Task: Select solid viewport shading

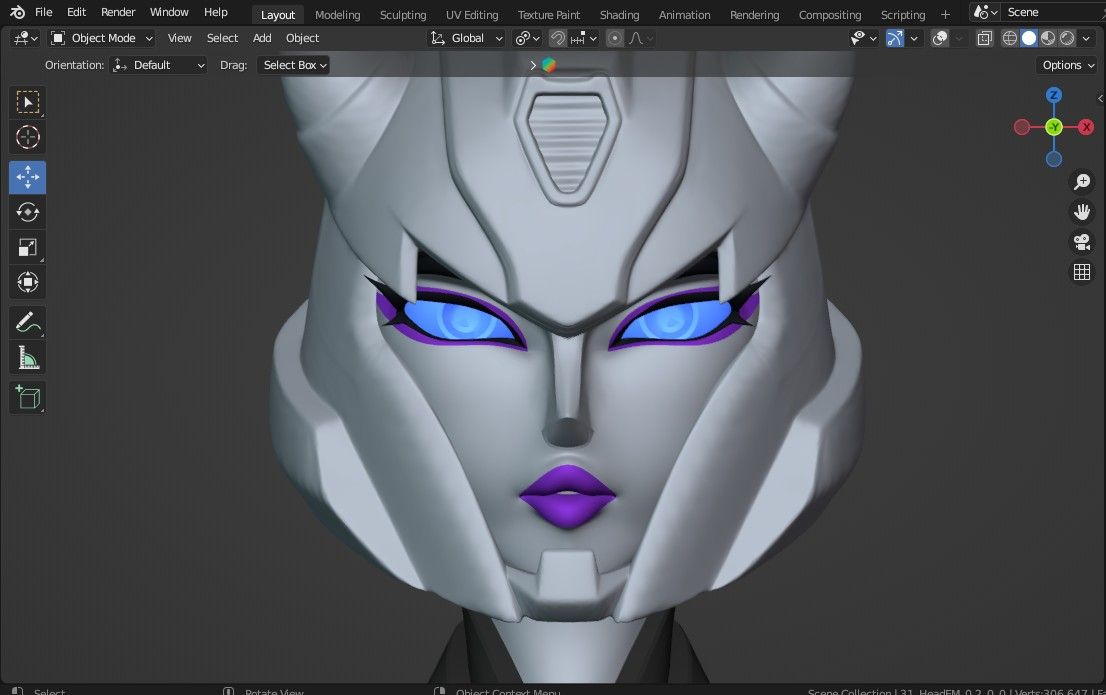Action: [x=1028, y=38]
